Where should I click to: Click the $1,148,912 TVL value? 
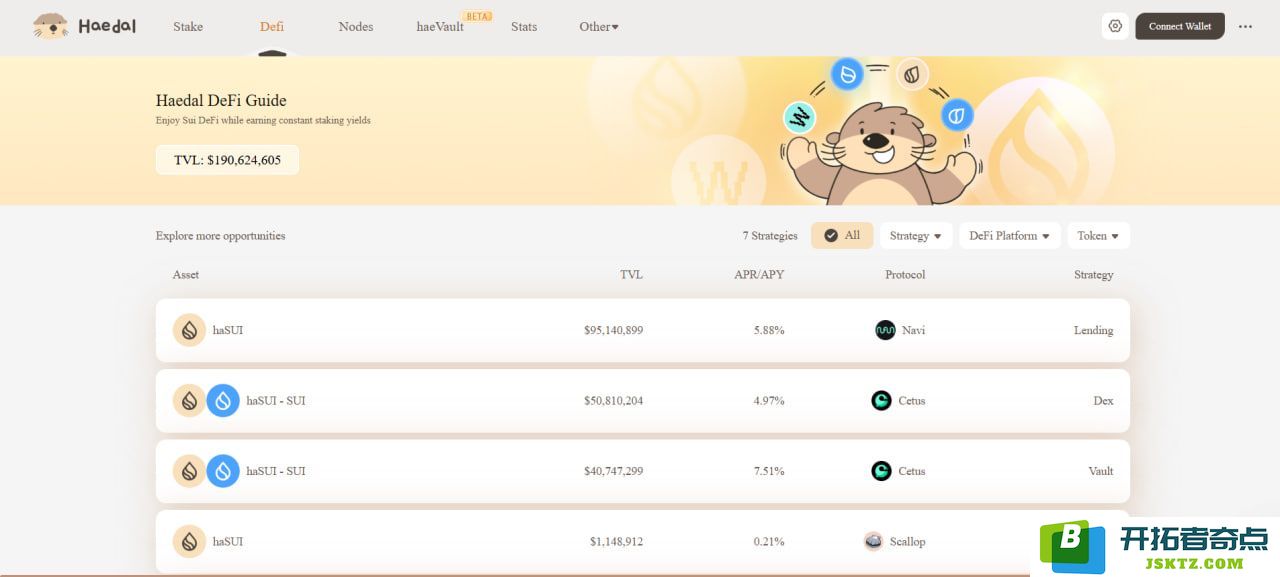[617, 541]
